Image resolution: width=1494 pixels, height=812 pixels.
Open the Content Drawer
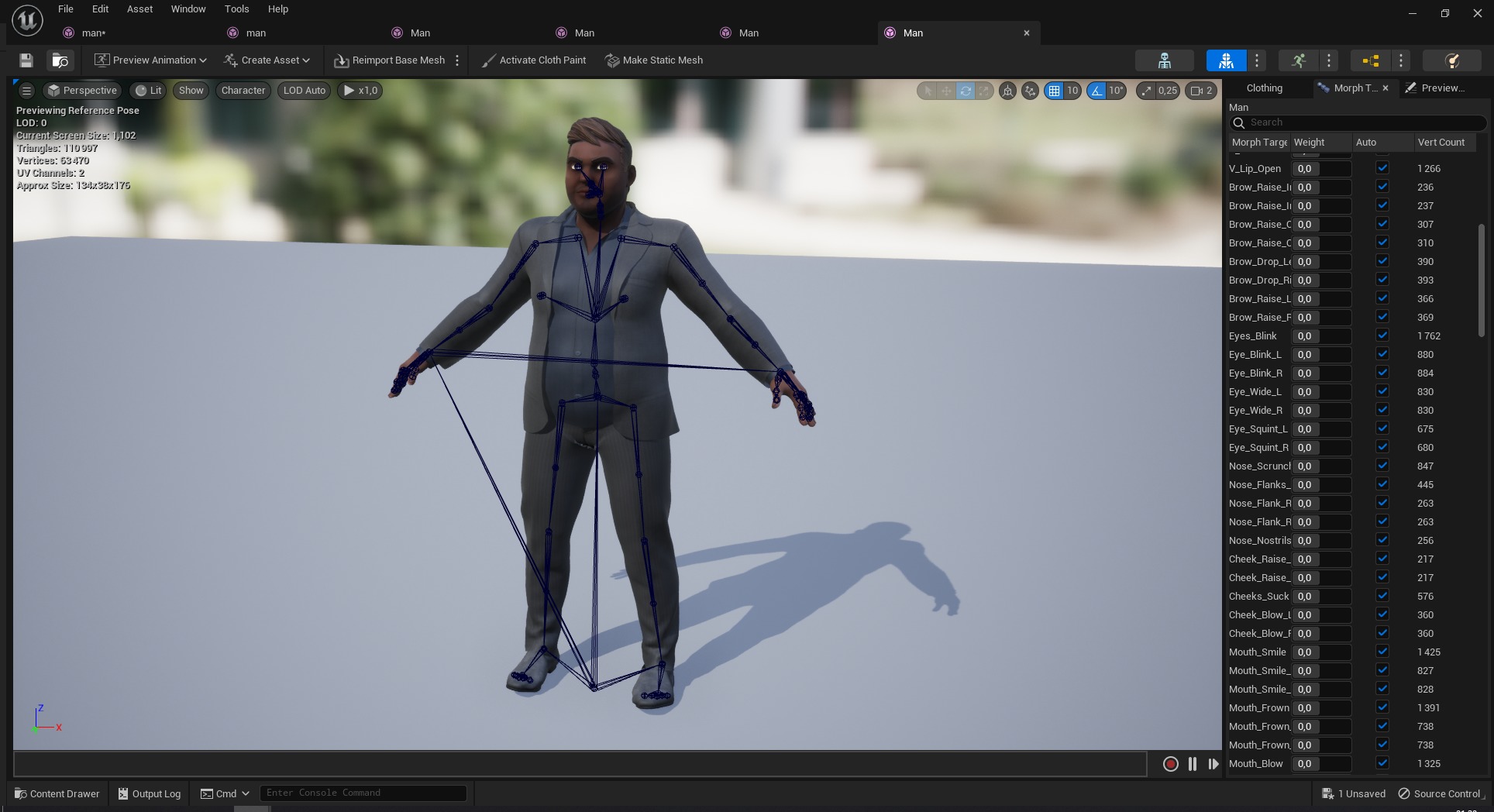tap(57, 793)
